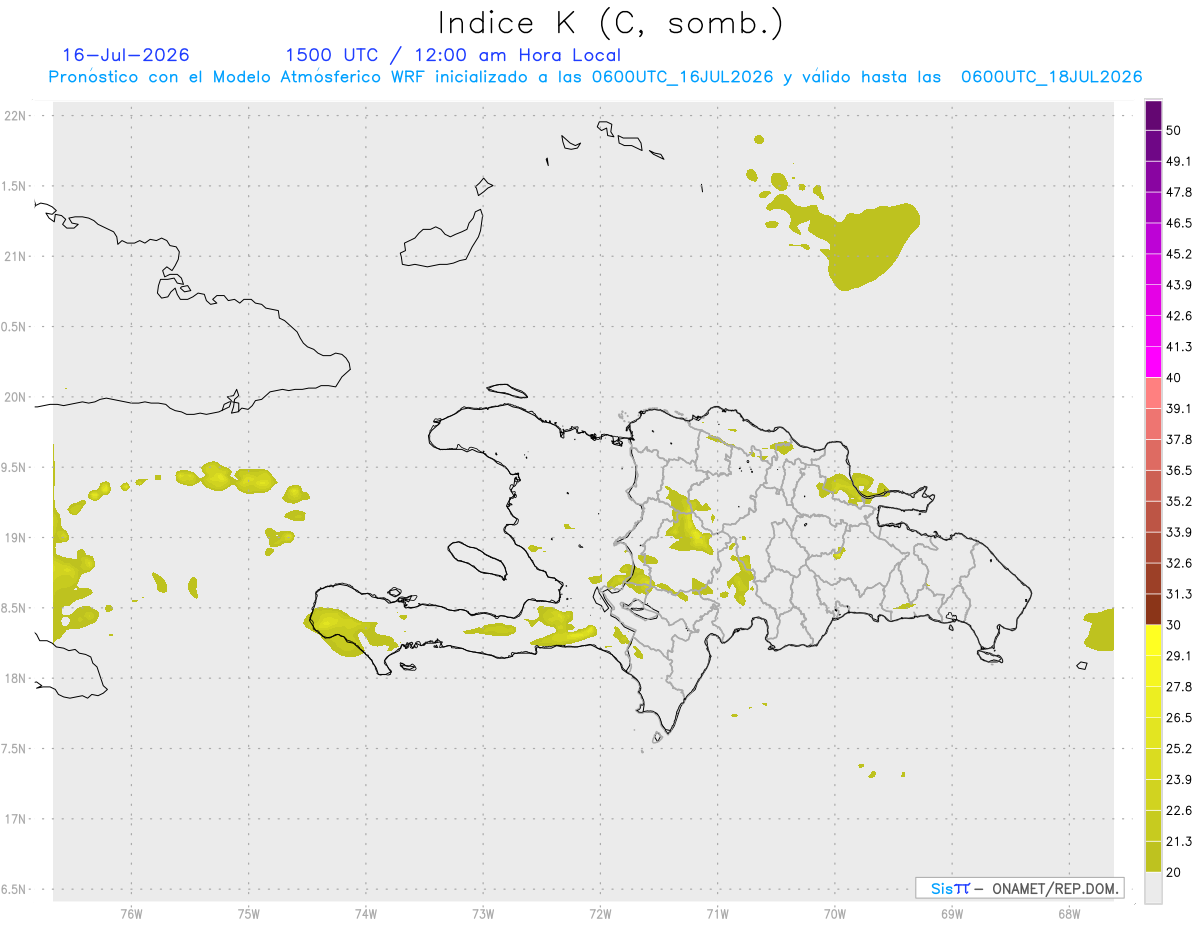
Task: Click the color scale value '42.6'
Action: click(x=1179, y=316)
